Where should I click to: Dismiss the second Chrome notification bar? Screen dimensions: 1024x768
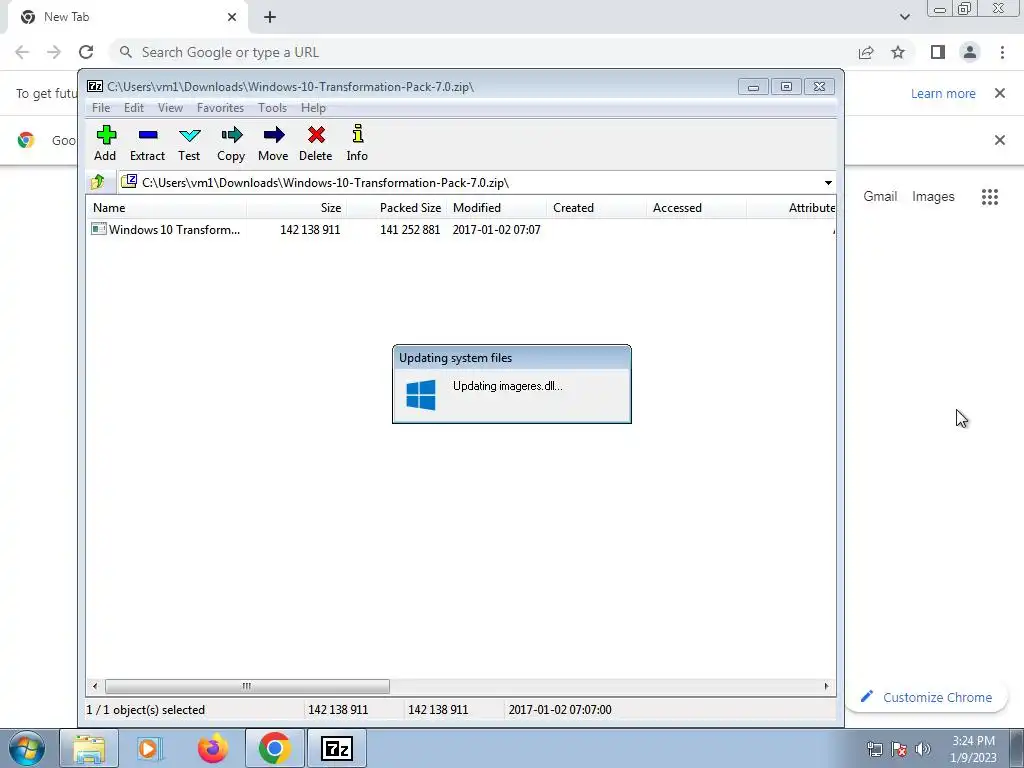tap(1000, 140)
